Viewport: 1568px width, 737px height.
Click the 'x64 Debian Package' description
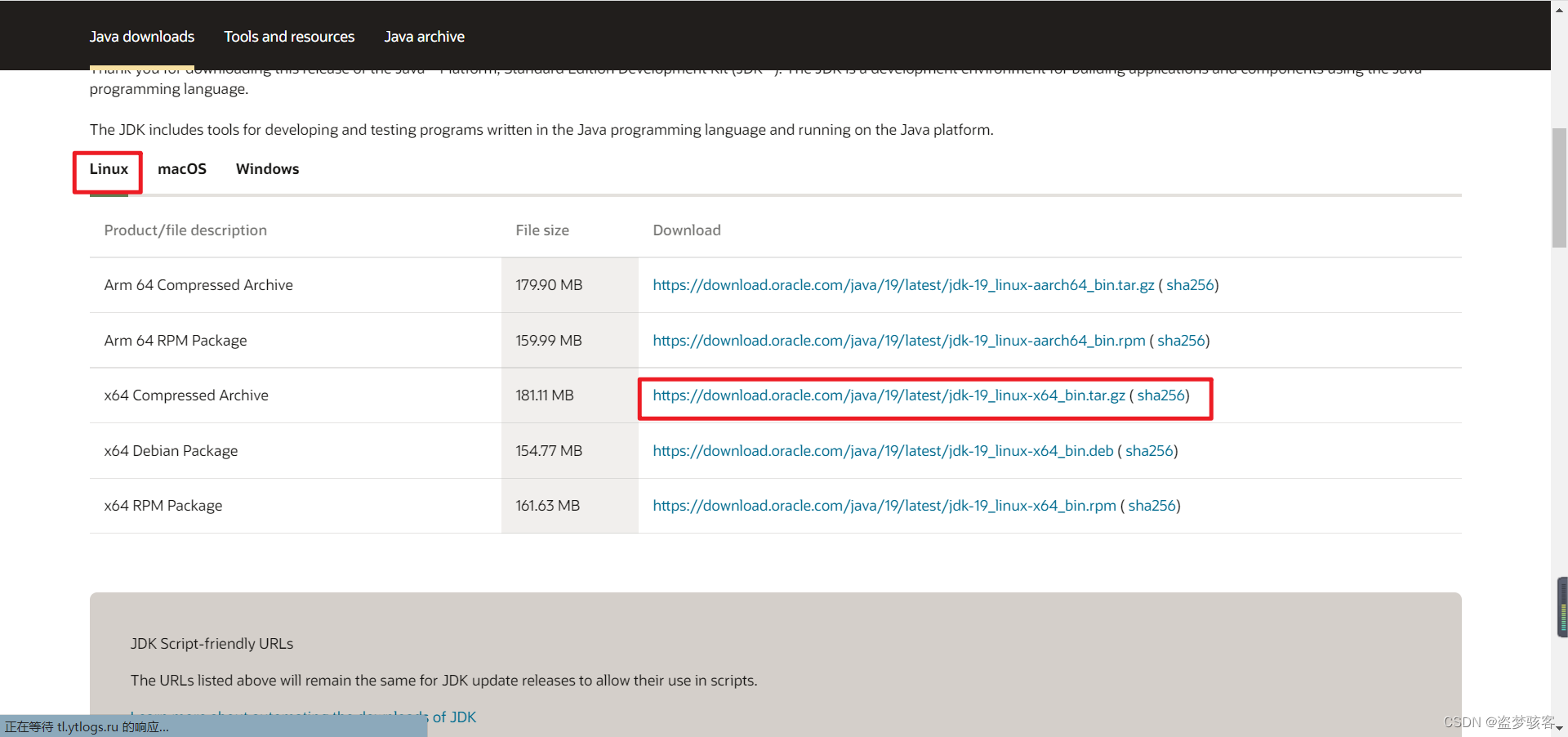[171, 451]
